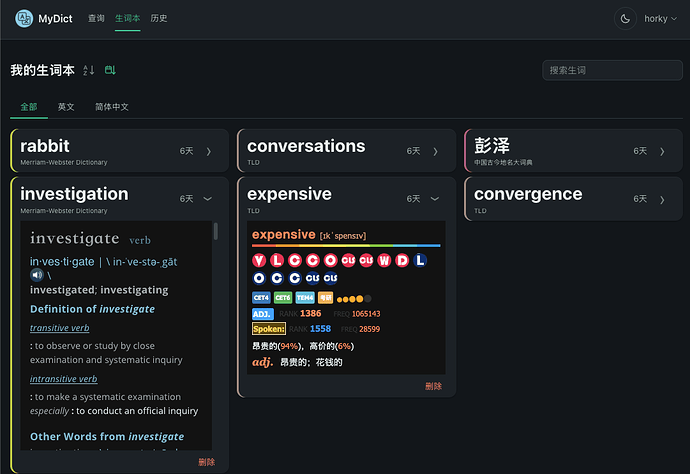Open the 彭泽 word title

click(492, 145)
